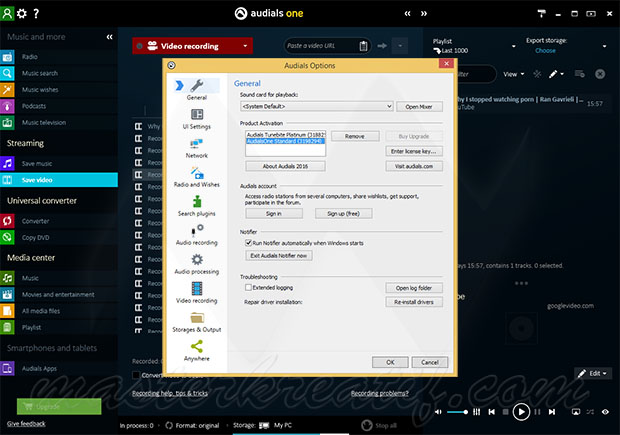Open the Export storage dropdown arrow

pyautogui.click(x=604, y=46)
